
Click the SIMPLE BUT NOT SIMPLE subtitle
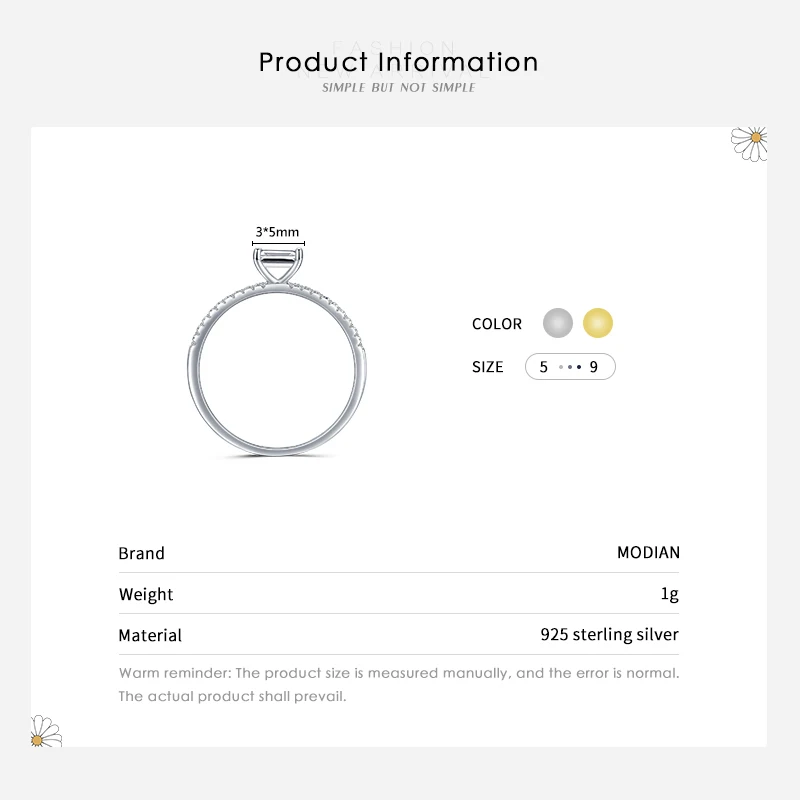[x=399, y=88]
